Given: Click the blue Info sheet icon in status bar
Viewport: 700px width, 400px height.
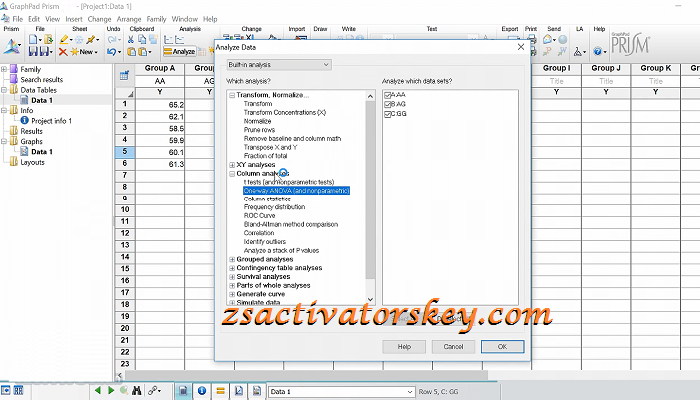Looking at the screenshot, I should [x=202, y=391].
